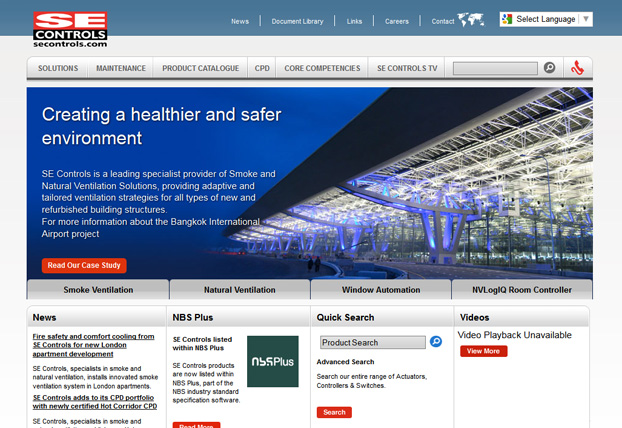Viewport: 622px width, 428px height.
Task: Click the magnifier icon in the navigation bar
Action: 549,68
